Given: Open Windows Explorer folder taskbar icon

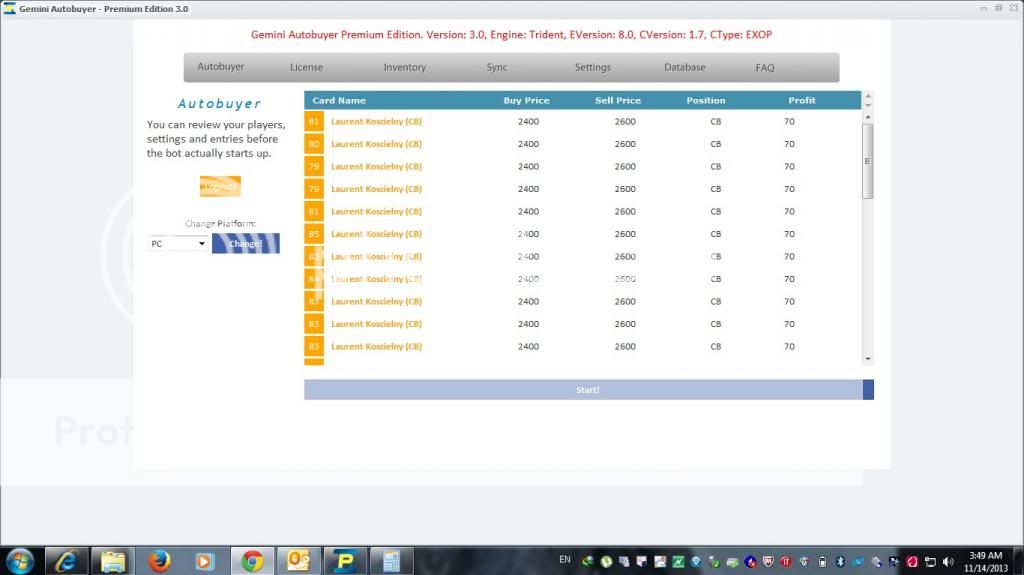Looking at the screenshot, I should click(113, 560).
